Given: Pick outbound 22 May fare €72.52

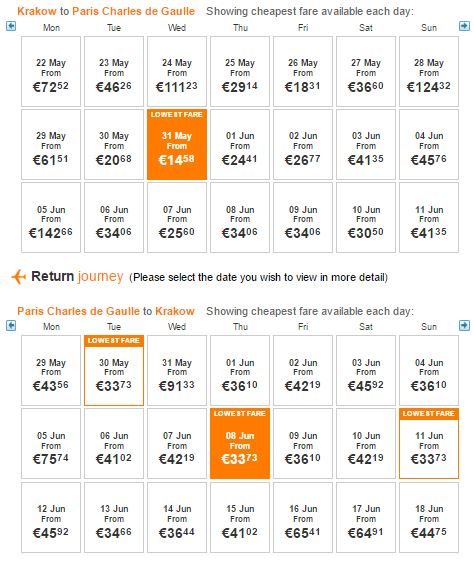Looking at the screenshot, I should click(51, 72).
